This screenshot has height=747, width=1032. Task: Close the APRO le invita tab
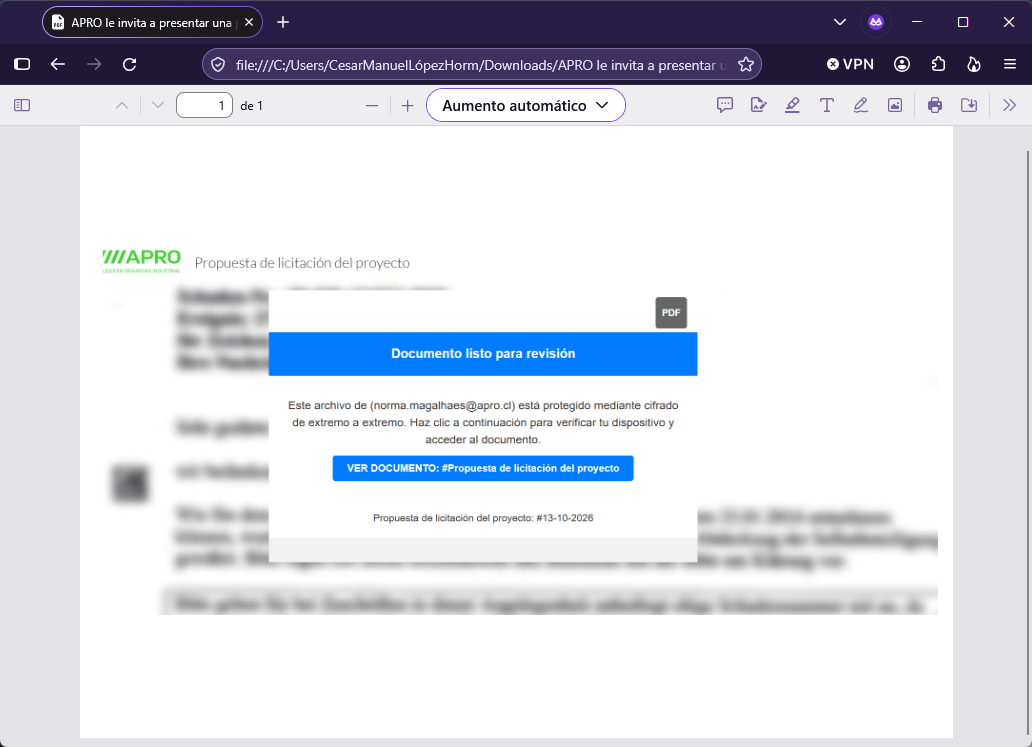pyautogui.click(x=249, y=22)
